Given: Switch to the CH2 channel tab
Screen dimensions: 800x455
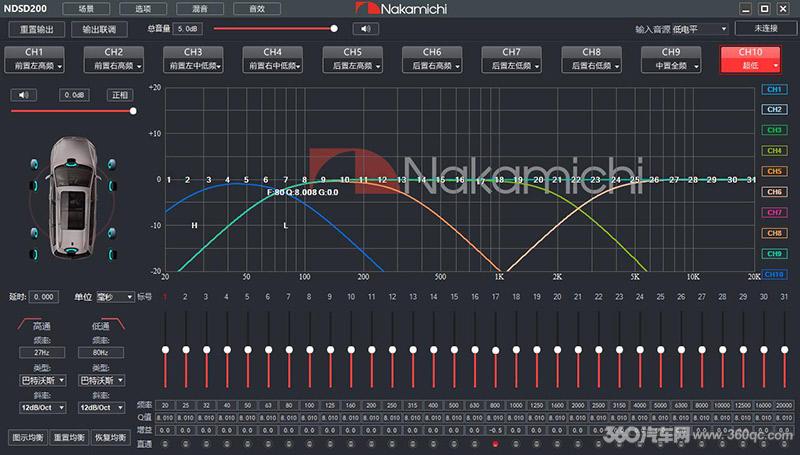Looking at the screenshot, I should (113, 52).
